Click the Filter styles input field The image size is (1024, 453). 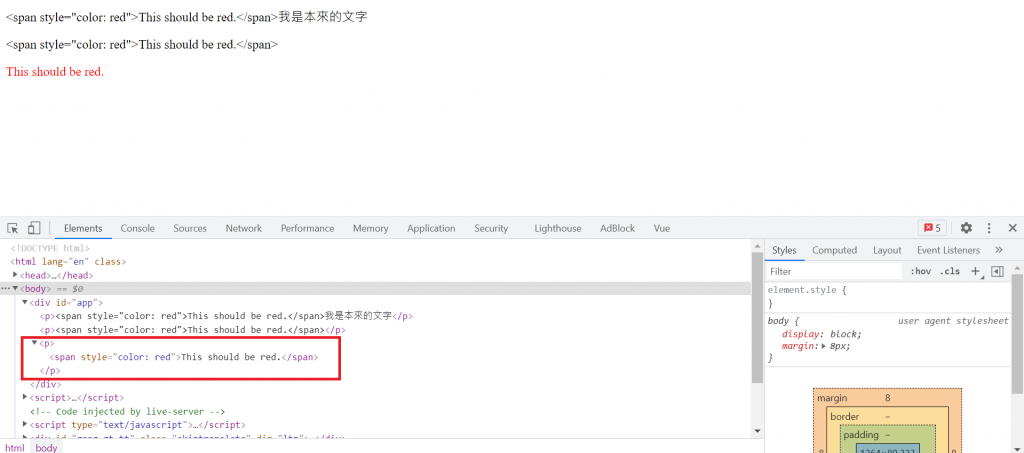pyautogui.click(x=834, y=272)
